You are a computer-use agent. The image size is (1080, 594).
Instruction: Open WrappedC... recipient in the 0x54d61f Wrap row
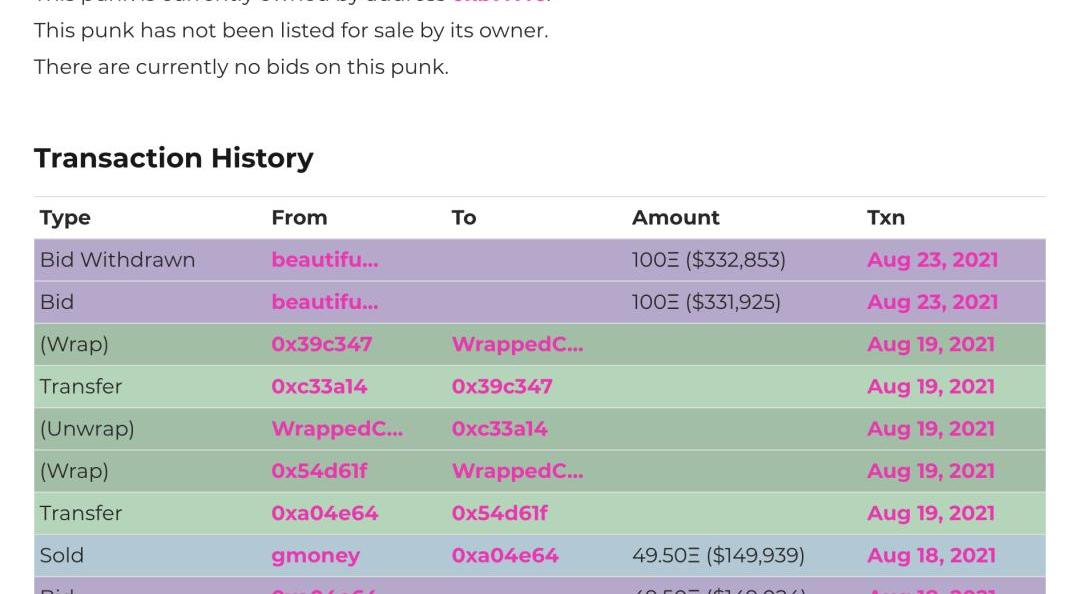(x=517, y=470)
